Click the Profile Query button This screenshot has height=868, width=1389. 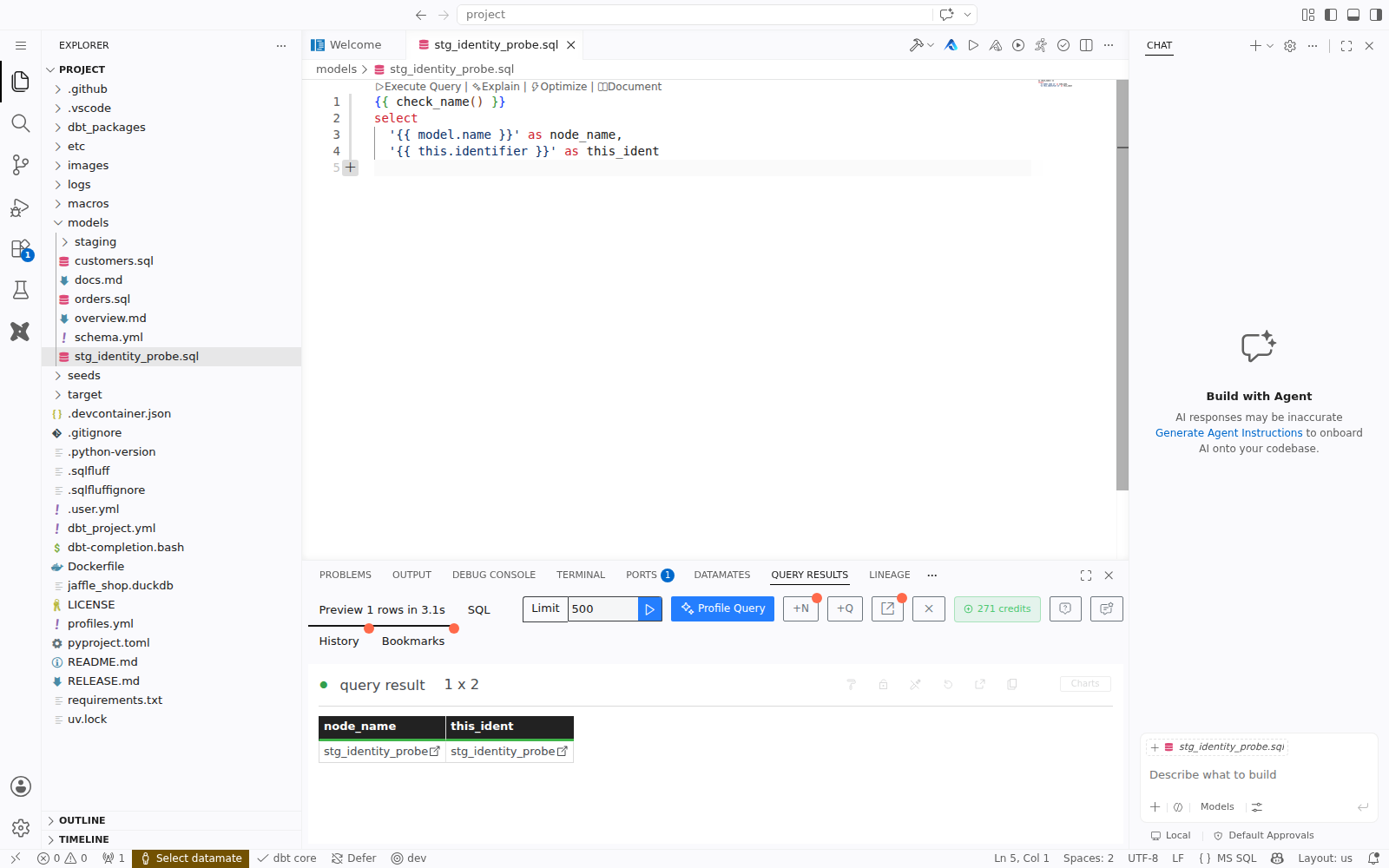tap(722, 609)
